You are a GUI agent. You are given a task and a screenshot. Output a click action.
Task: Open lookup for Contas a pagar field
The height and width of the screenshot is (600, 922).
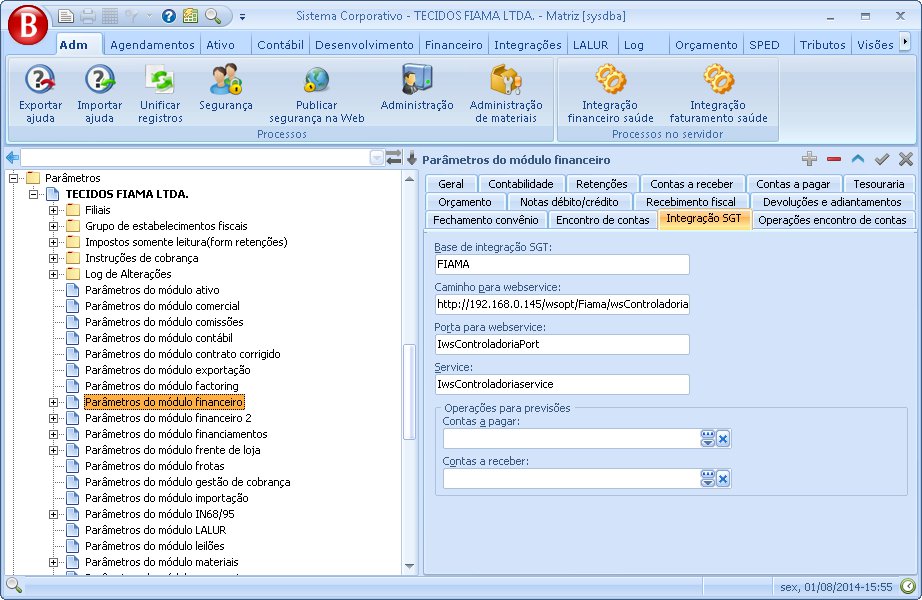tap(707, 439)
